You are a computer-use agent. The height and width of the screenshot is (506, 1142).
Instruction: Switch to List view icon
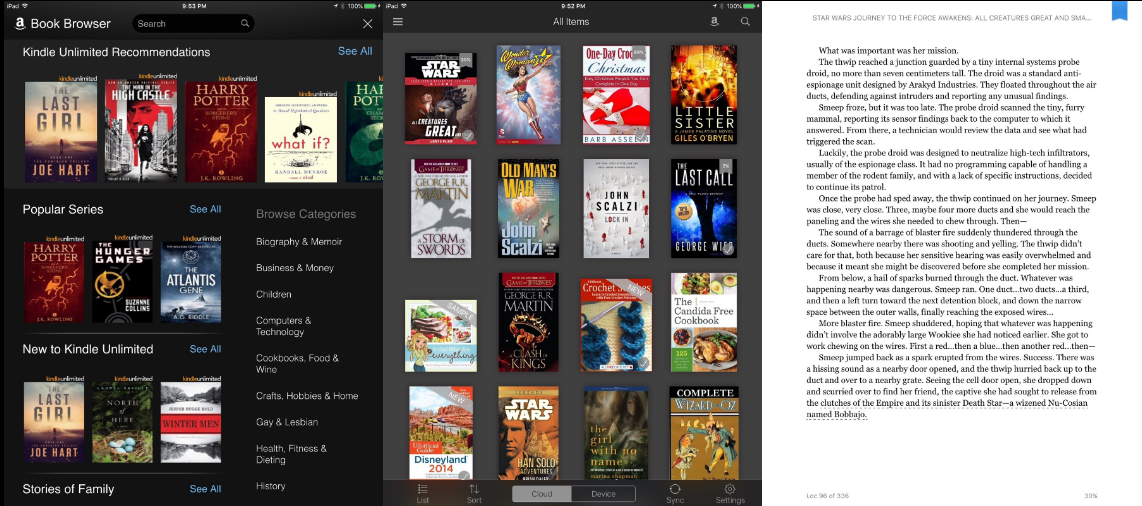(422, 493)
